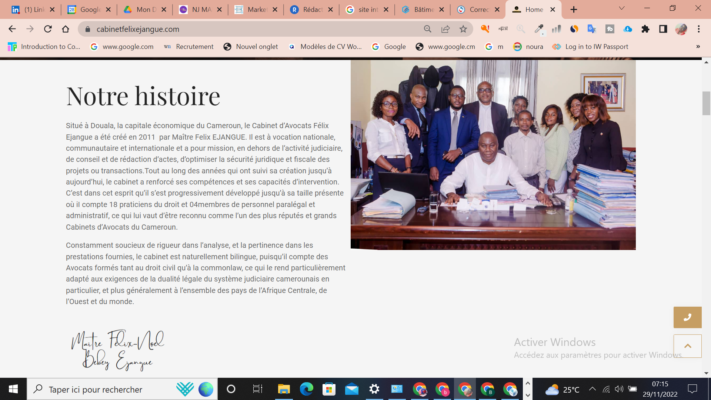Viewport: 711px width, 400px height.
Task: Open the Extensions puzzle piece menu
Action: click(x=645, y=29)
